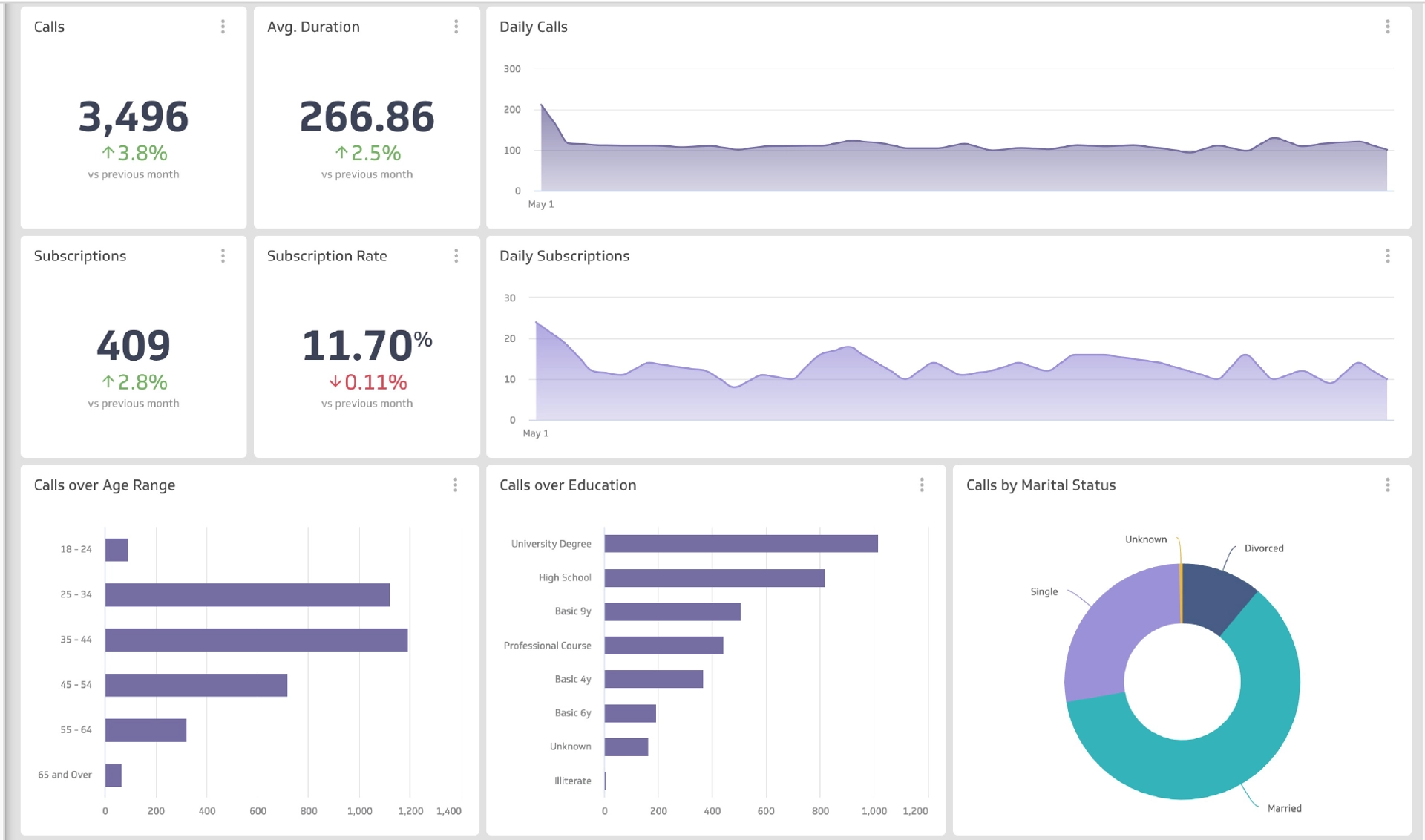Click the Divorced label on donut chart
Viewport: 1425px width, 840px height.
tap(1263, 548)
